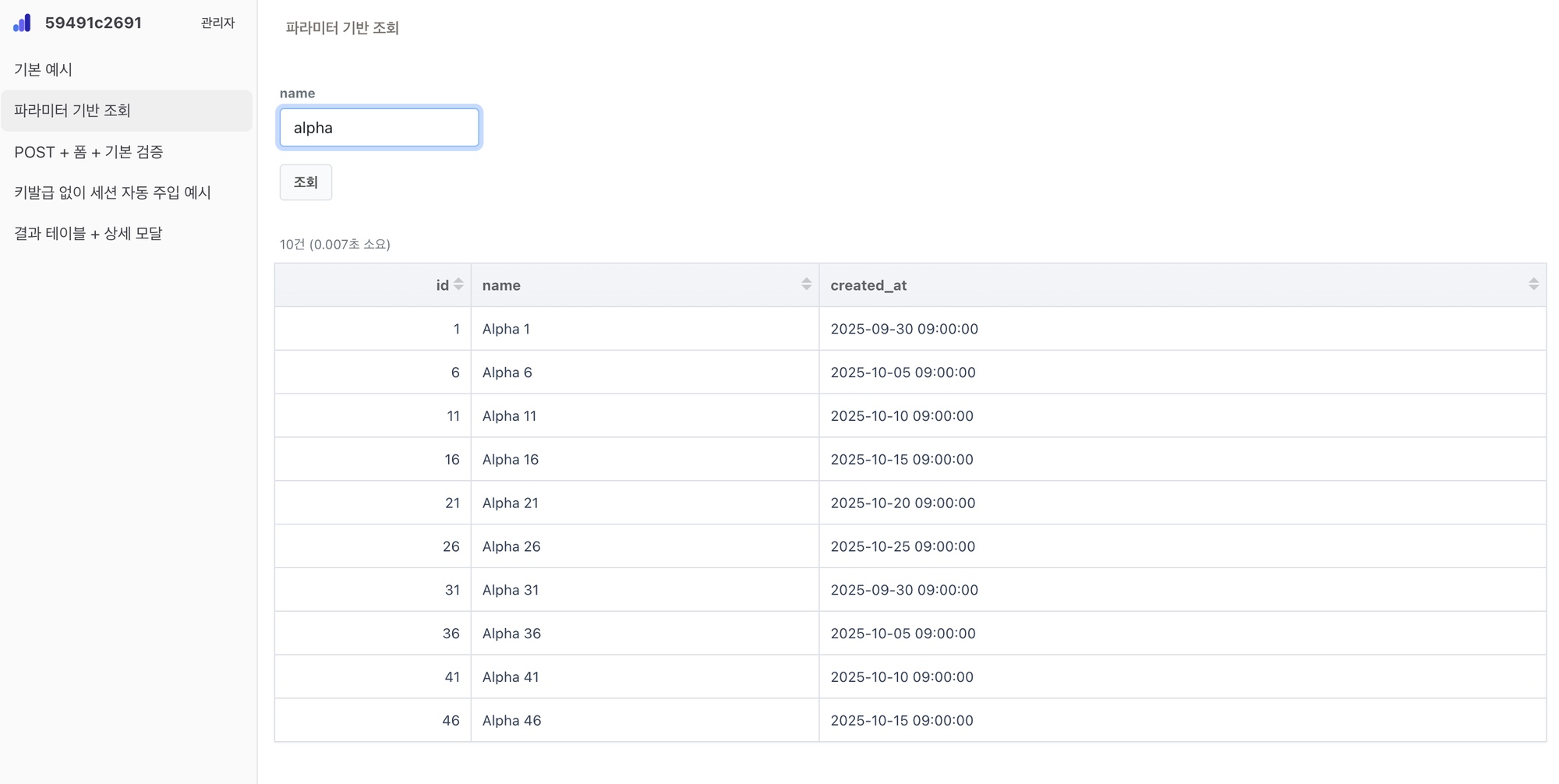The width and height of the screenshot is (1559, 784).
Task: Click the 59491c2691 app title
Action: coord(94,23)
